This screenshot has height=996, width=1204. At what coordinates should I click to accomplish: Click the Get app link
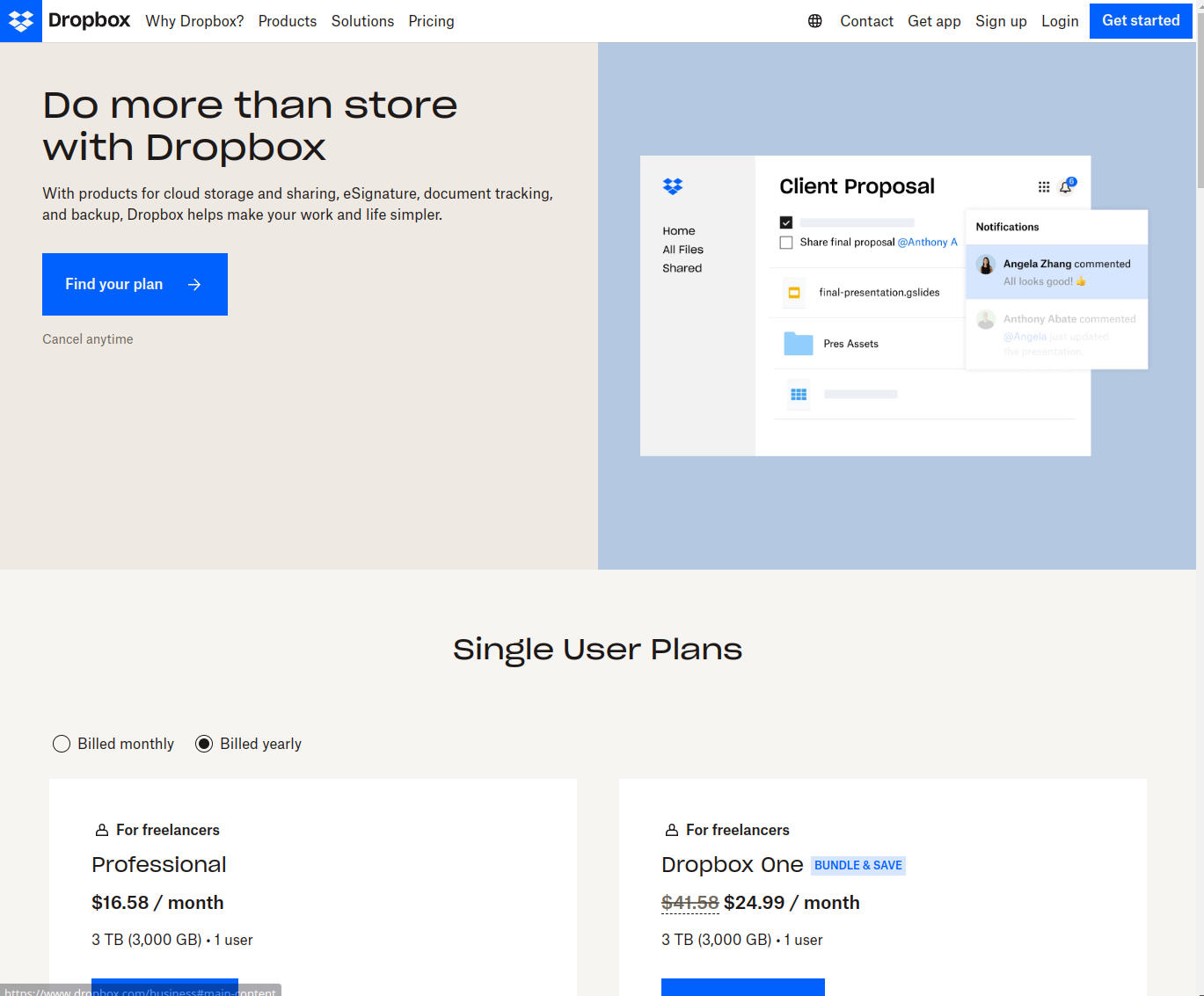[x=934, y=21]
